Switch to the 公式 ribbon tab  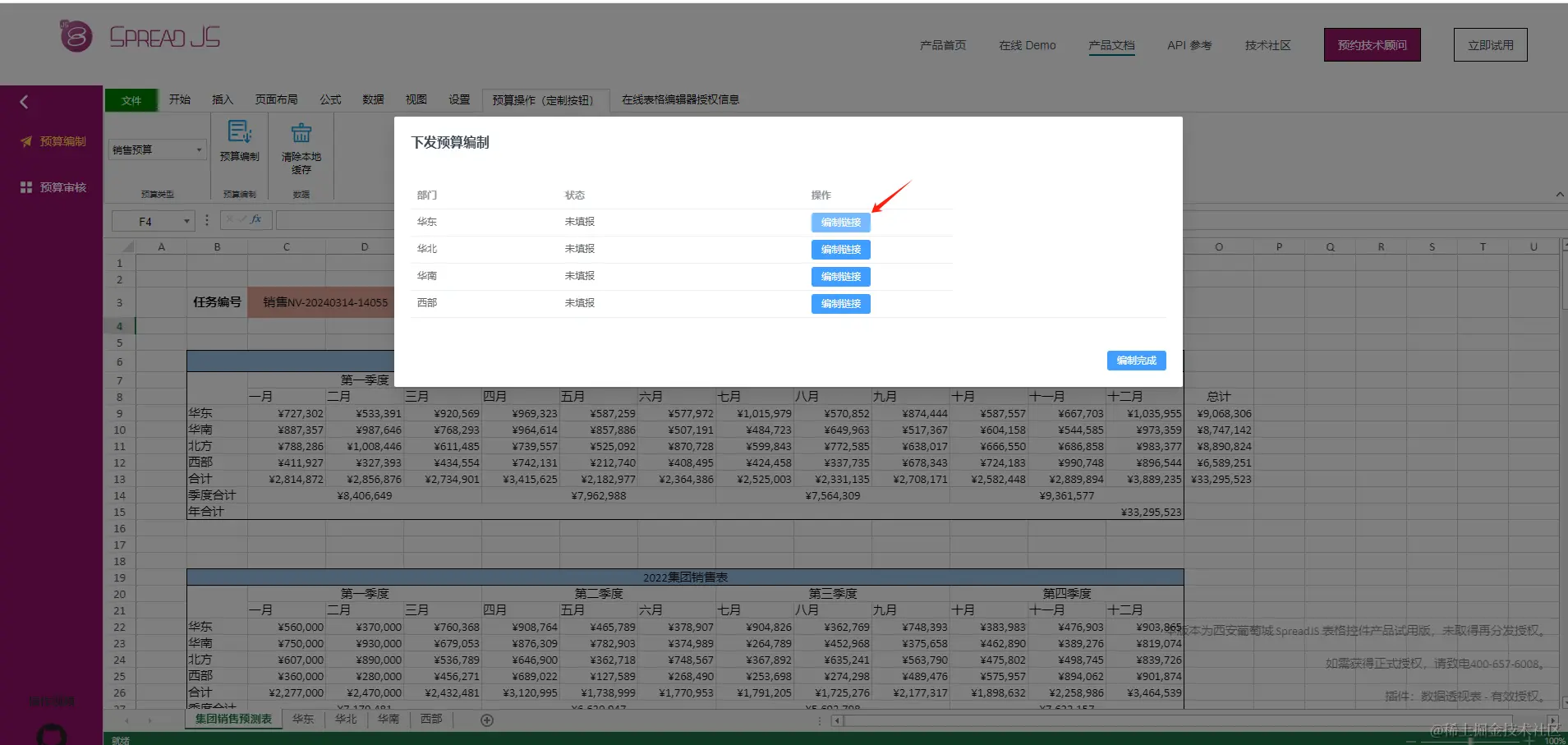[331, 99]
